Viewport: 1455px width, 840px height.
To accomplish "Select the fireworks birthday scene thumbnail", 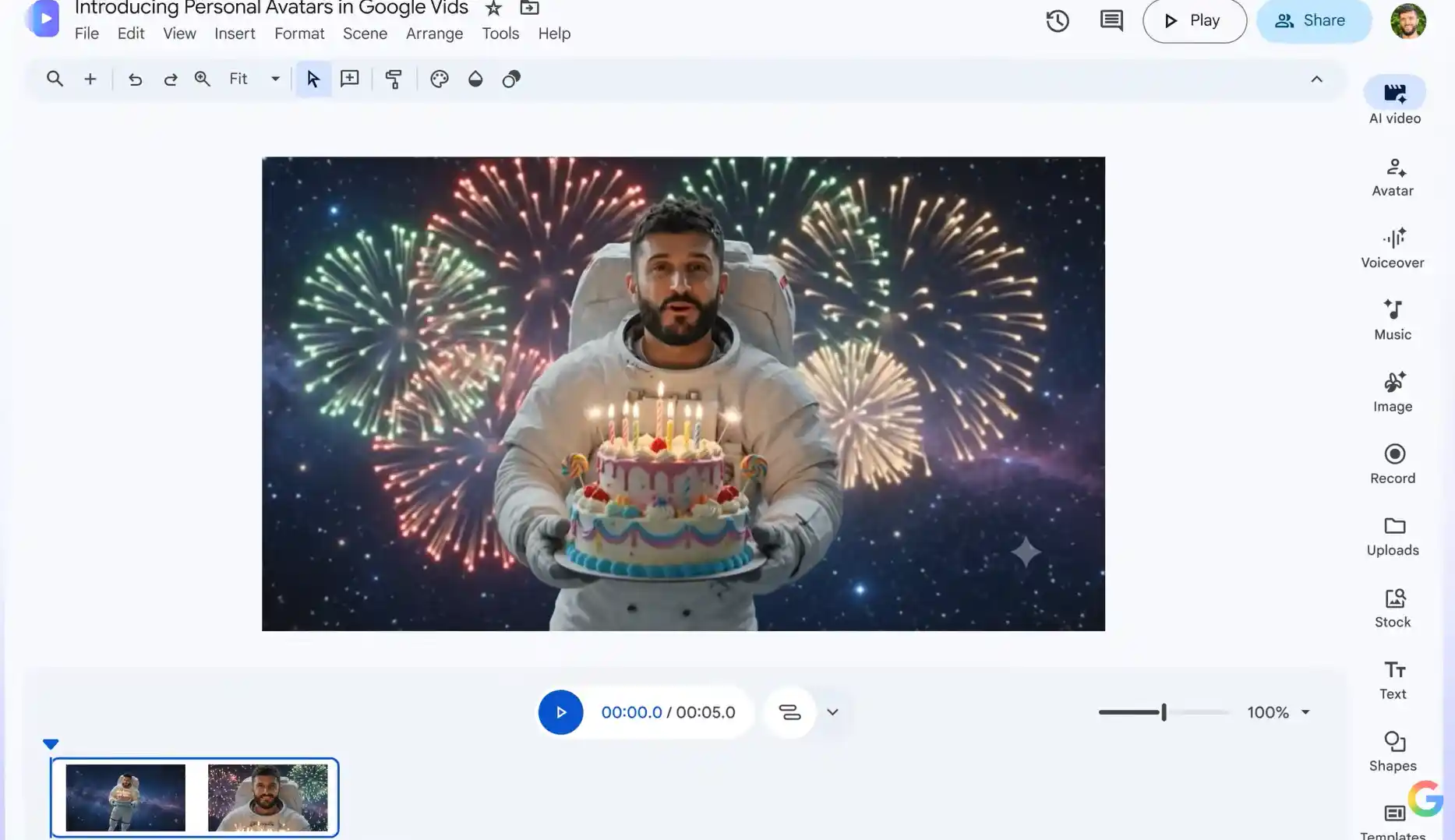I will coord(267,797).
